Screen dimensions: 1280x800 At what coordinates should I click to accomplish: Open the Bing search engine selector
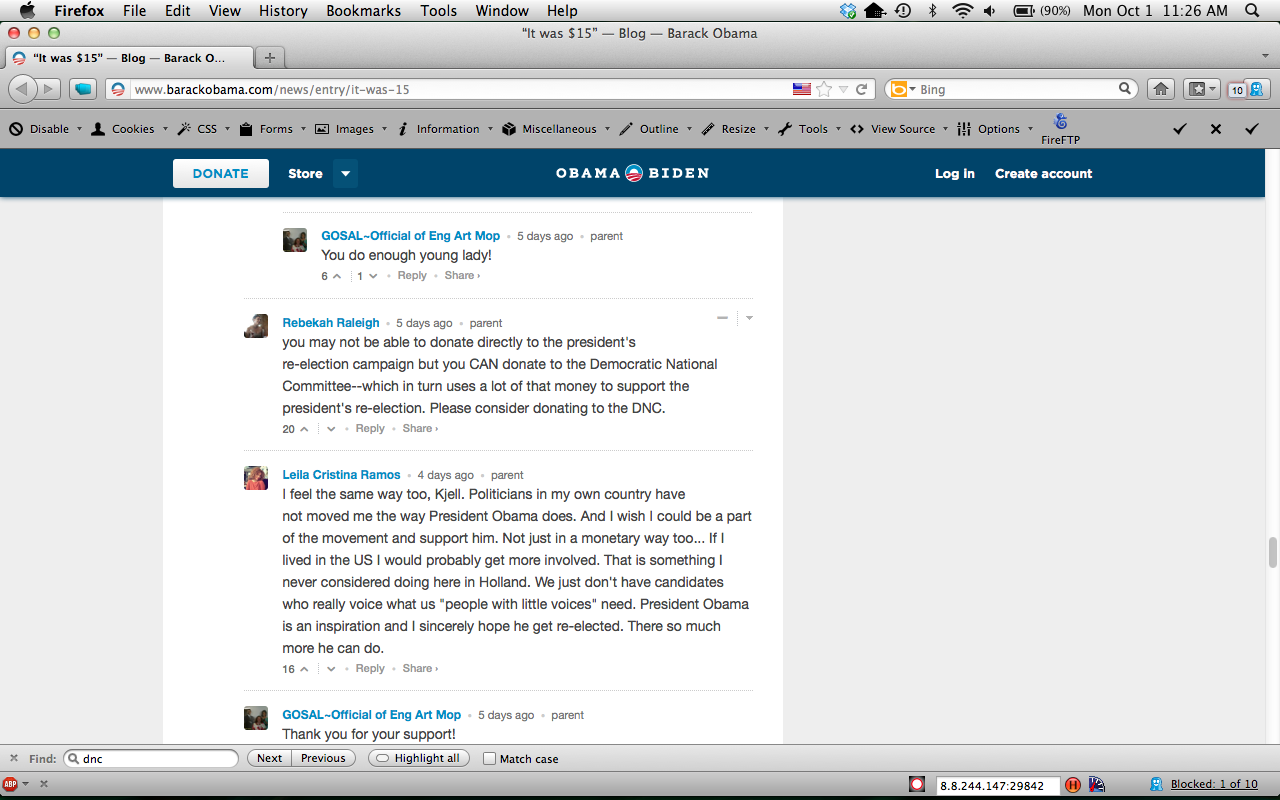[x=903, y=89]
